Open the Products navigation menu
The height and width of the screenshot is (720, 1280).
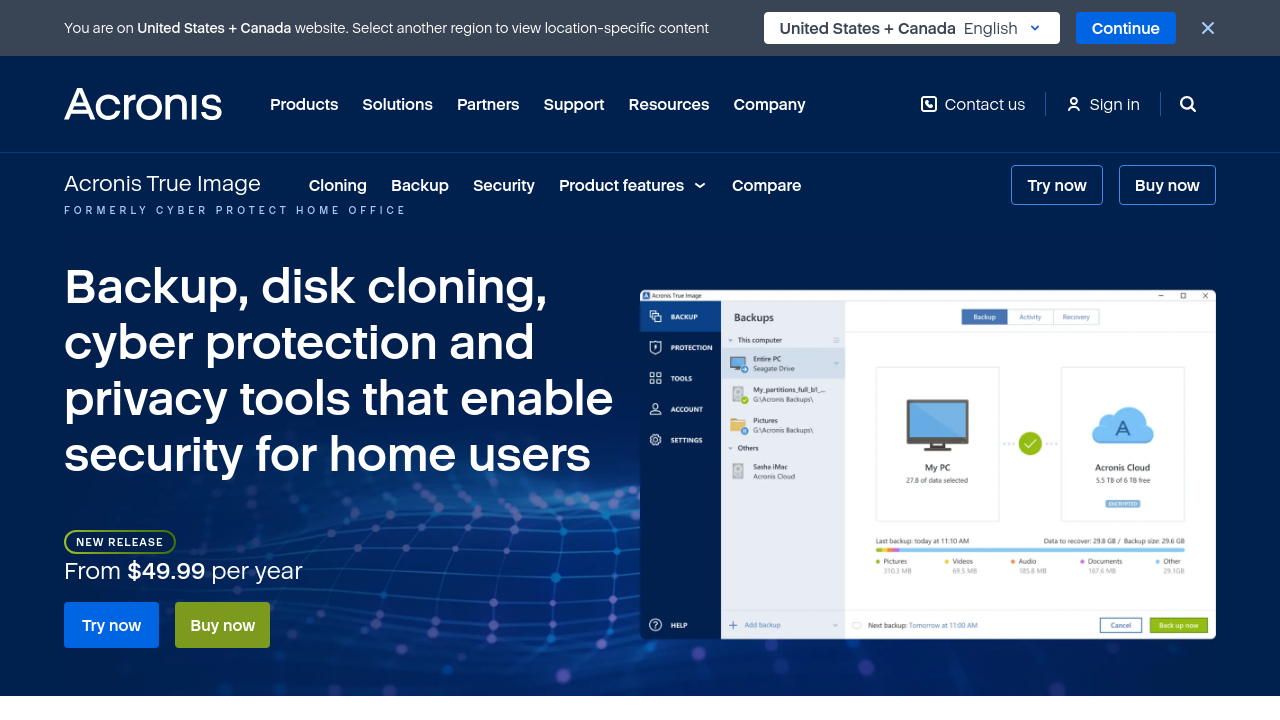[x=304, y=104]
